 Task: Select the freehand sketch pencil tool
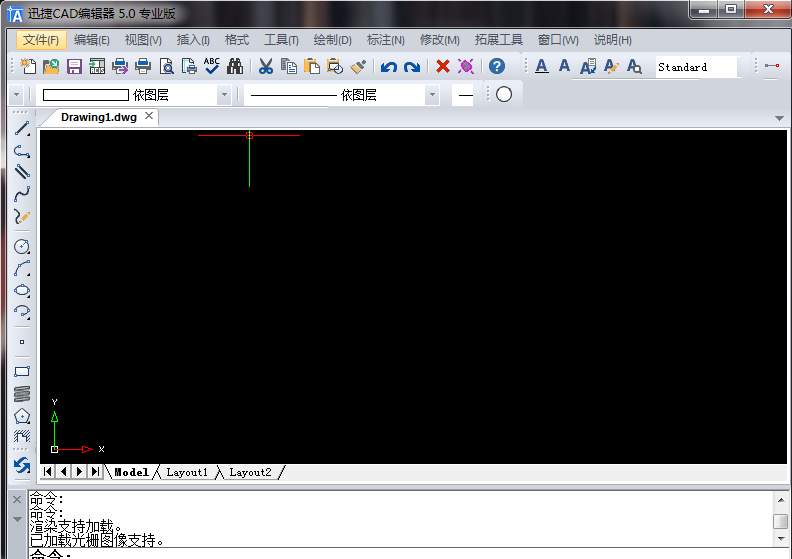[22, 217]
